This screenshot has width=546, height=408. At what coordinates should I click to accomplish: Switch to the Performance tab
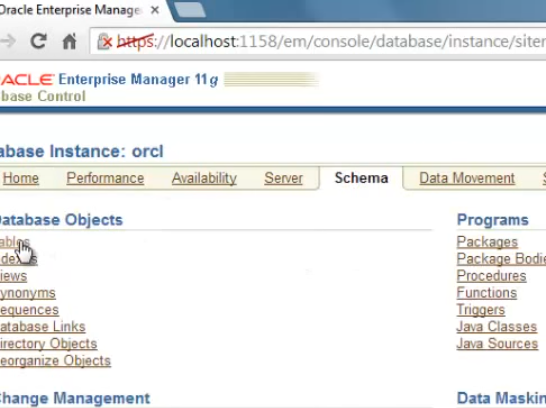(105, 178)
